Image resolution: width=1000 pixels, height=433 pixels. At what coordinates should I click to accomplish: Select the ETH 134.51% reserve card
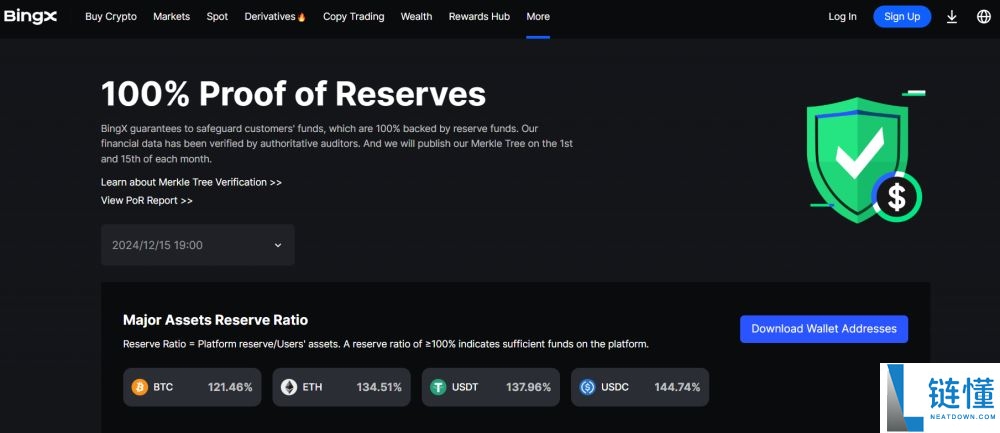point(341,387)
